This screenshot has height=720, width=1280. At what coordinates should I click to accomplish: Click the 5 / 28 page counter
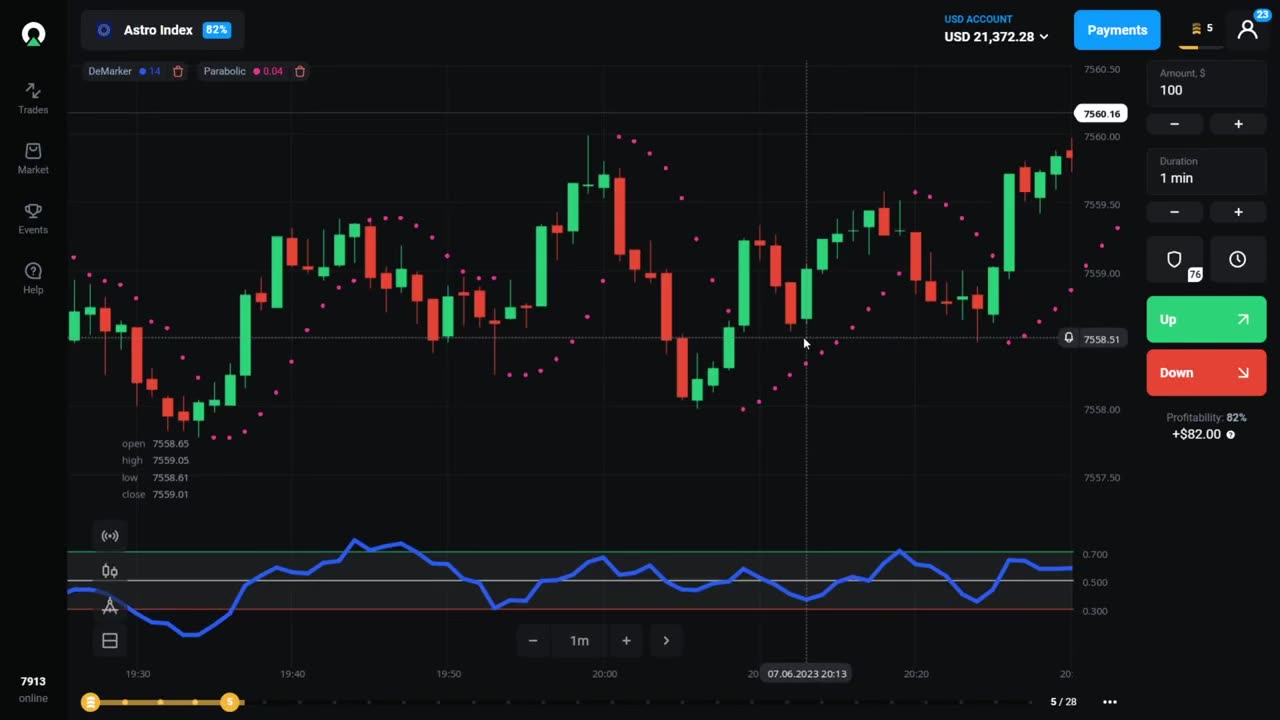click(1064, 702)
